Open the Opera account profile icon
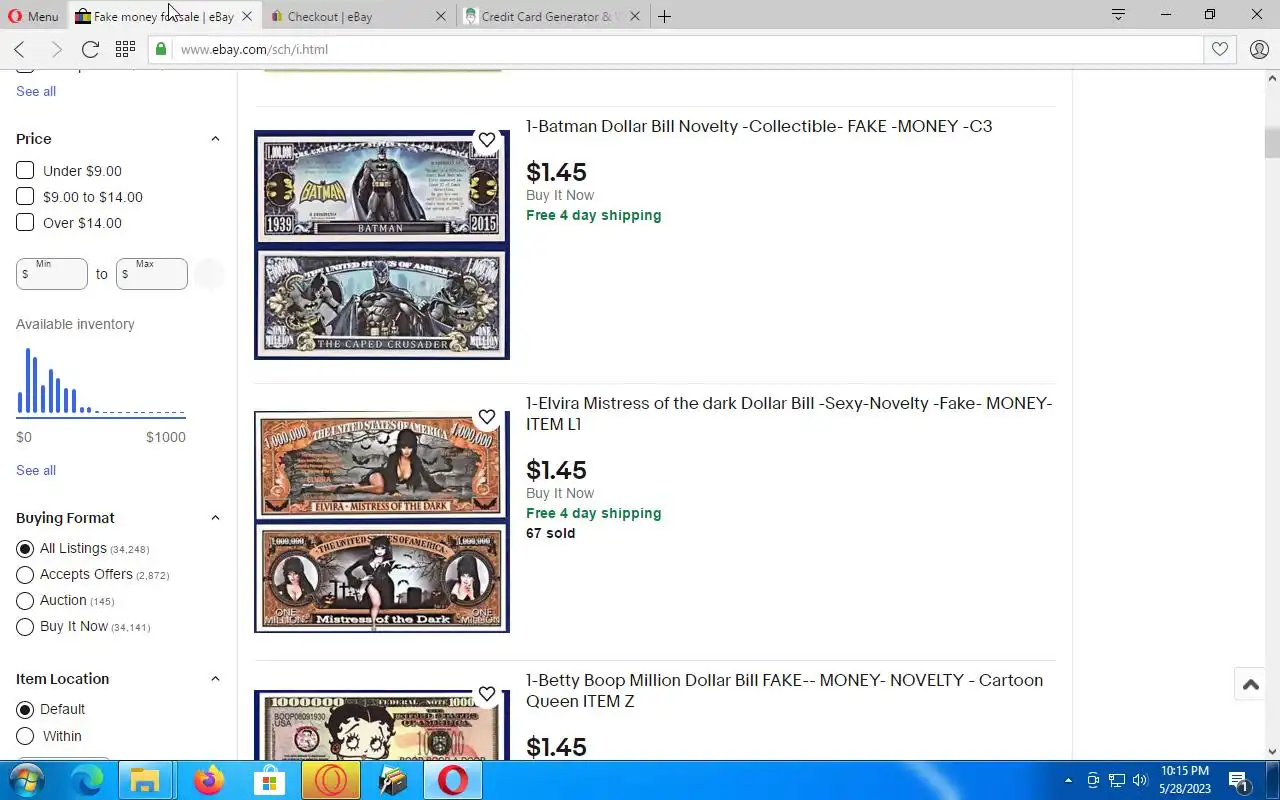The image size is (1280, 800). tap(1259, 49)
